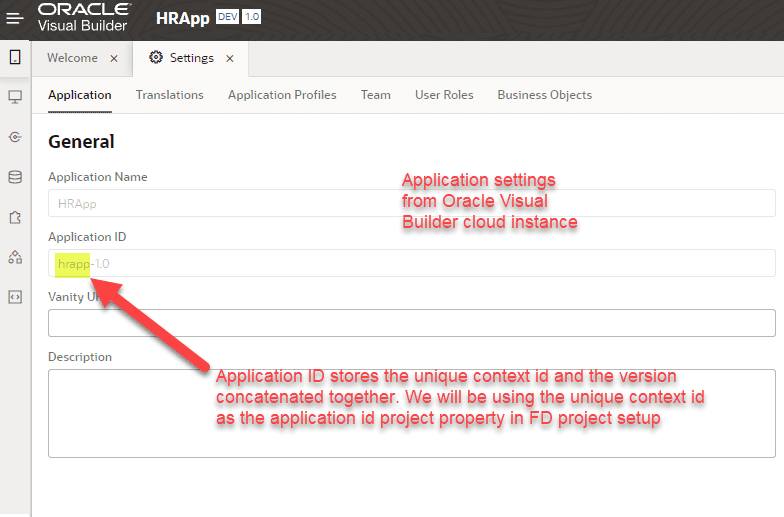Click the Application ID field
Screen dimensions: 784x517
coord(412,263)
